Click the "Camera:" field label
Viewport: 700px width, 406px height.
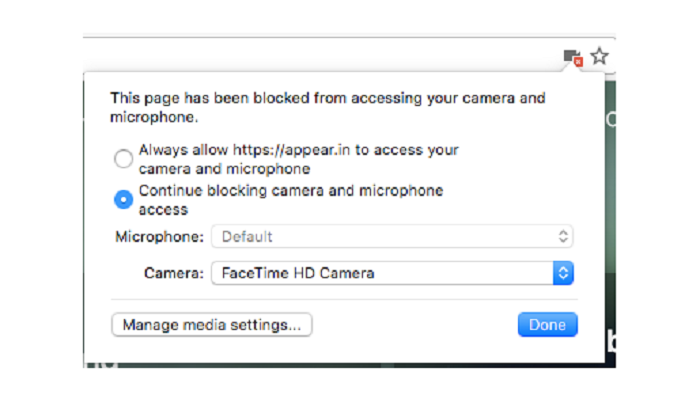pyautogui.click(x=174, y=273)
